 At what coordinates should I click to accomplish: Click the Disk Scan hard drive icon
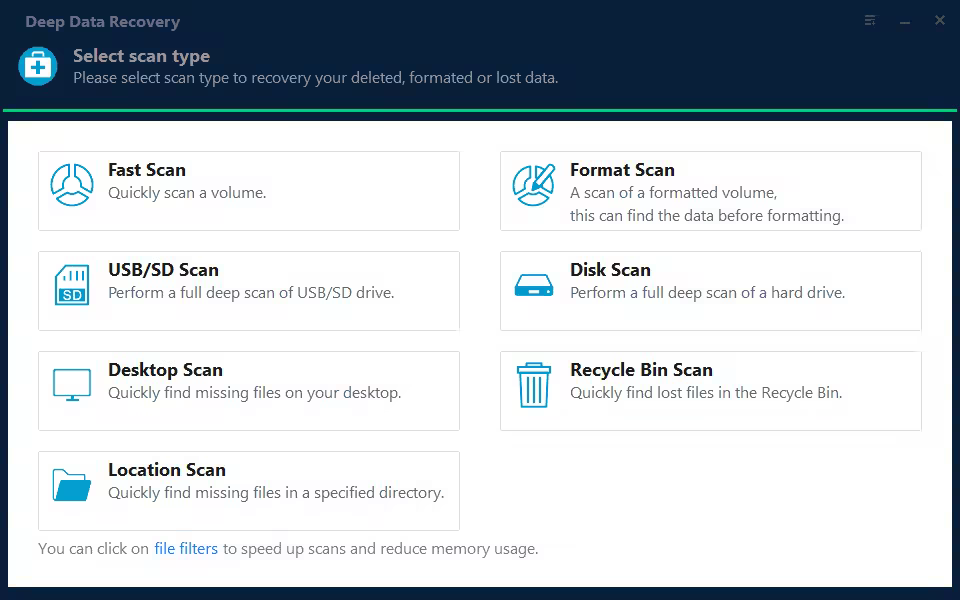click(533, 285)
